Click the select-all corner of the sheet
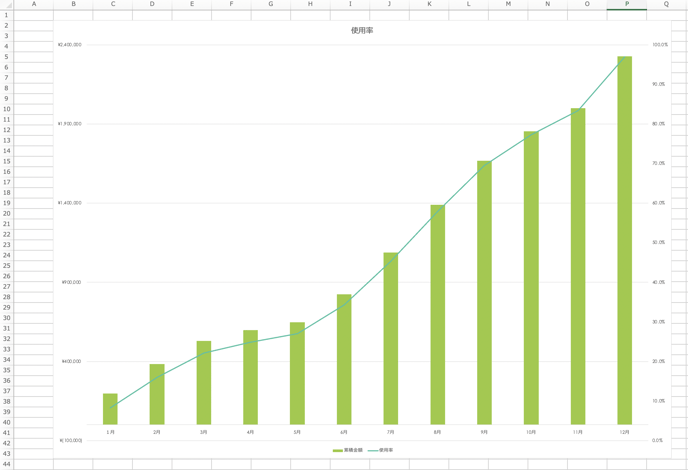 [6, 4]
